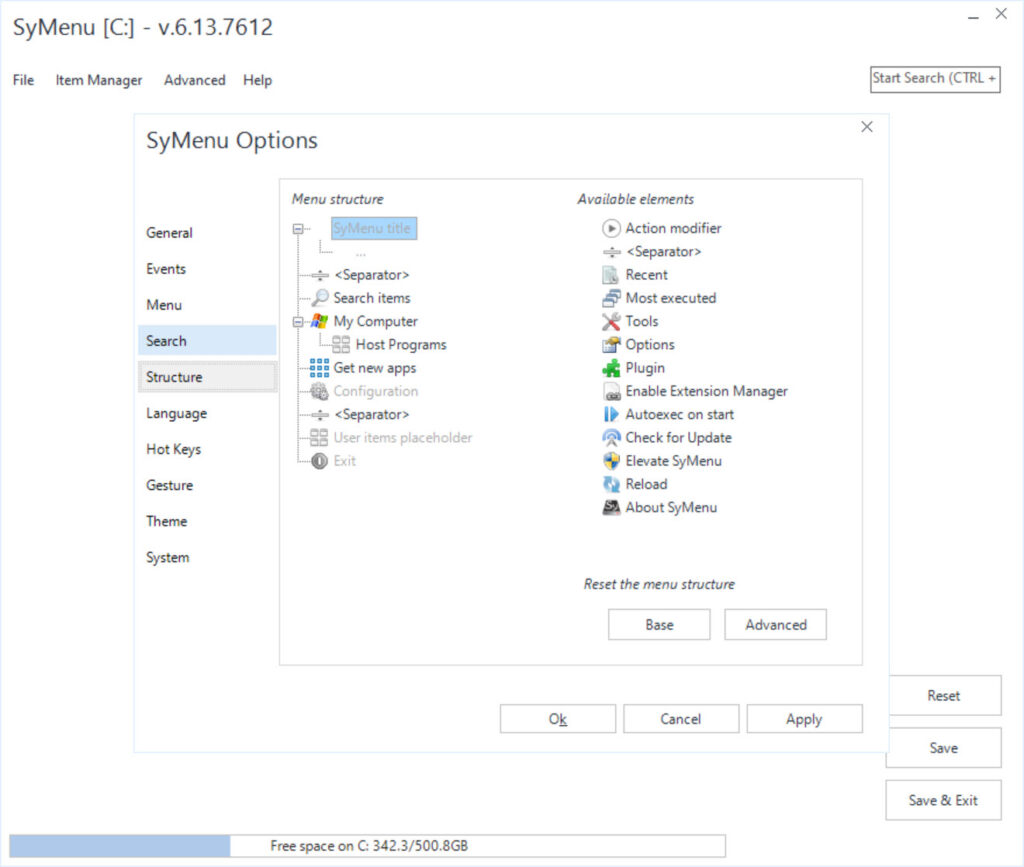This screenshot has width=1024, height=867.
Task: Select the green Plugin puzzle icon
Action: pyautogui.click(x=611, y=368)
